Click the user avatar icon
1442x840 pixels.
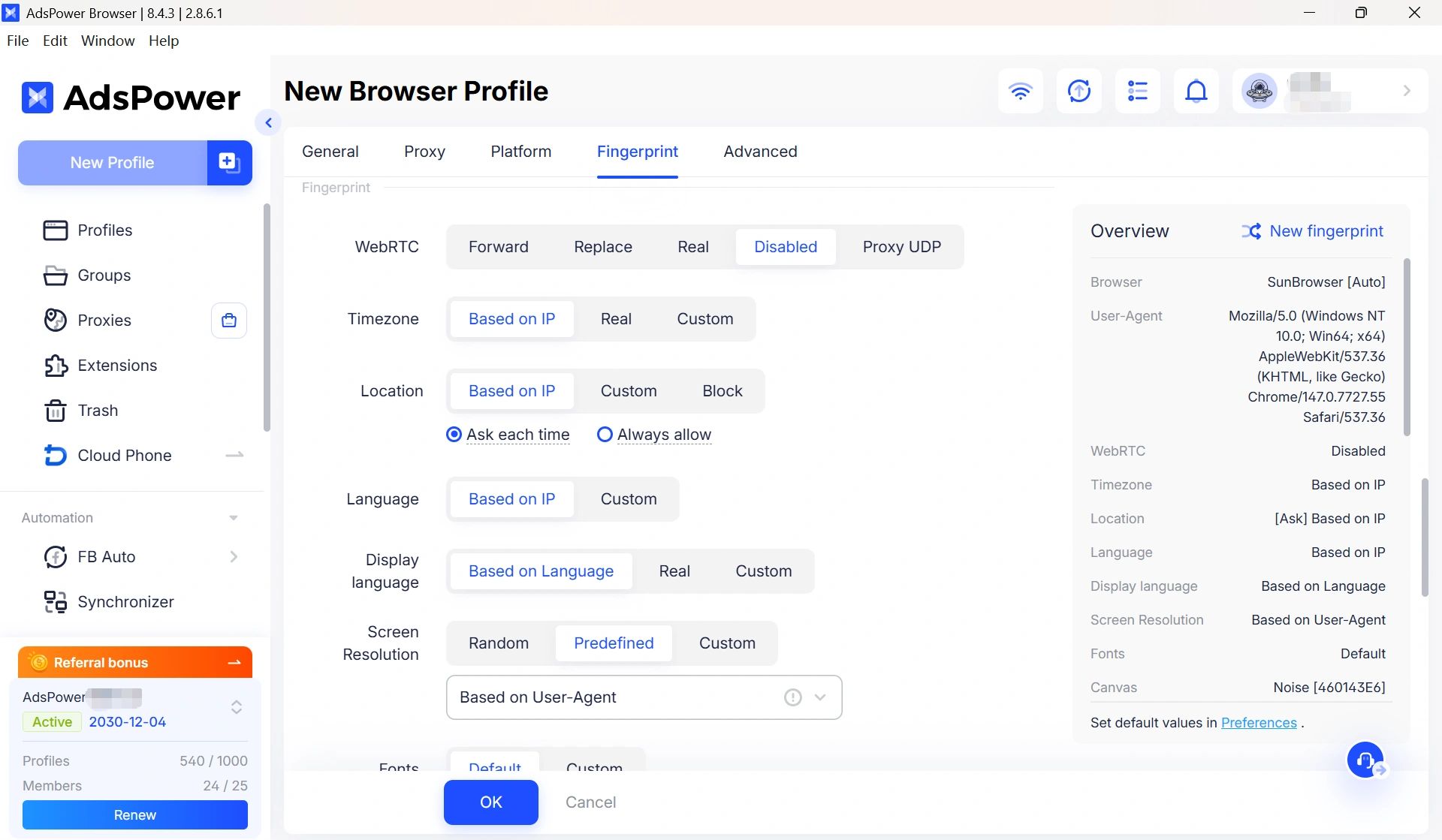[1259, 91]
